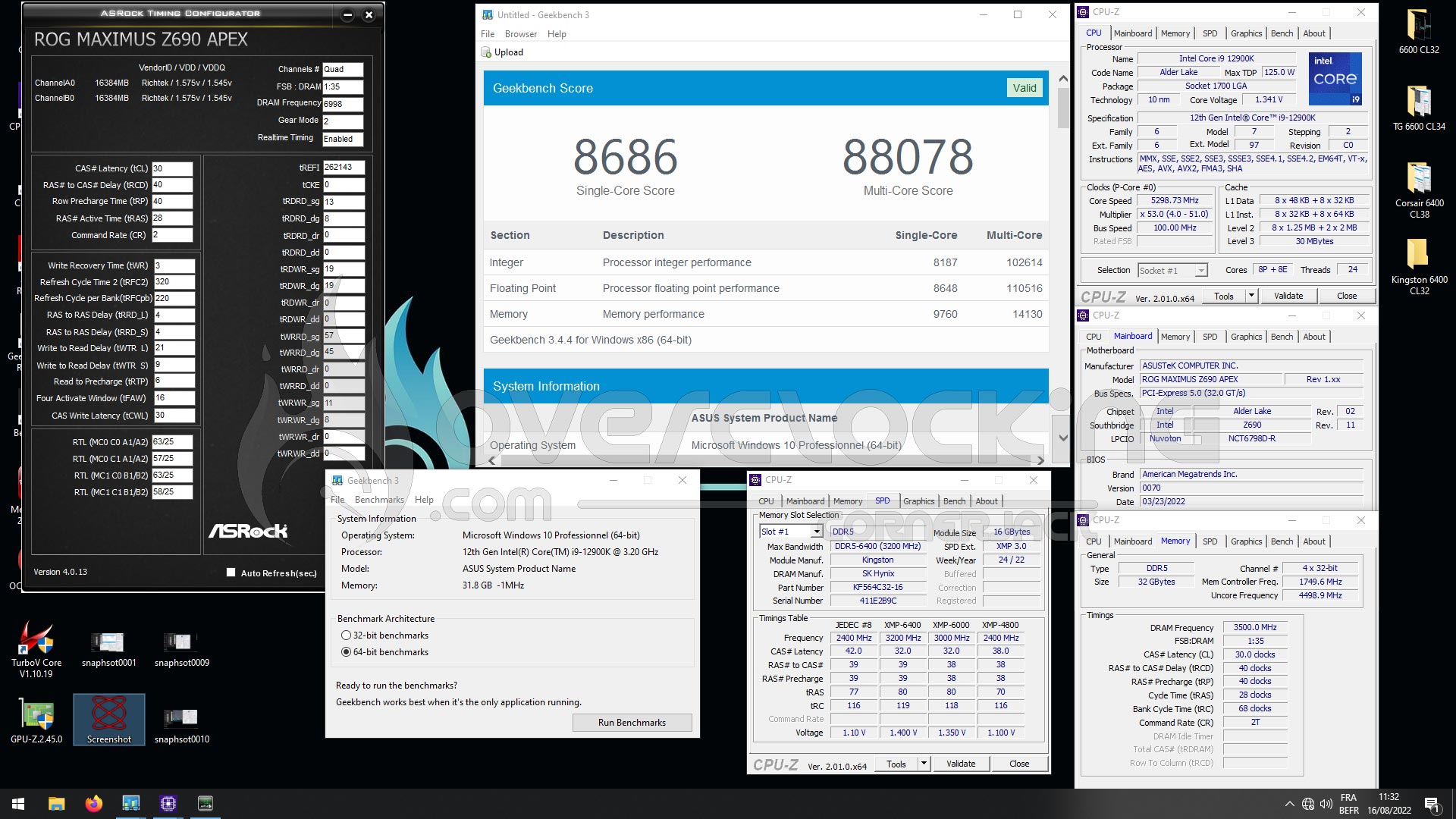Expand Tools dropdown arrow in CPU-Z CPU window

tap(1251, 296)
